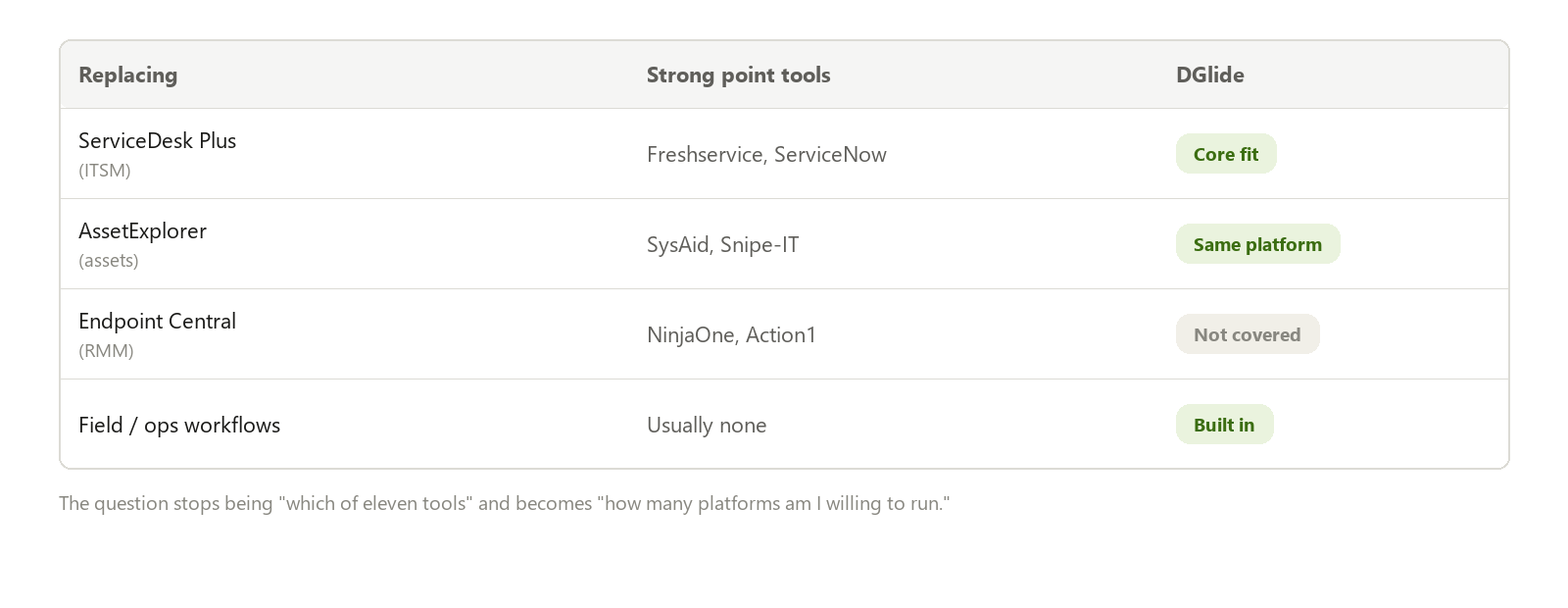This screenshot has height=608, width=1568.
Task: Click the (assets) subtitle text
Action: click(109, 261)
